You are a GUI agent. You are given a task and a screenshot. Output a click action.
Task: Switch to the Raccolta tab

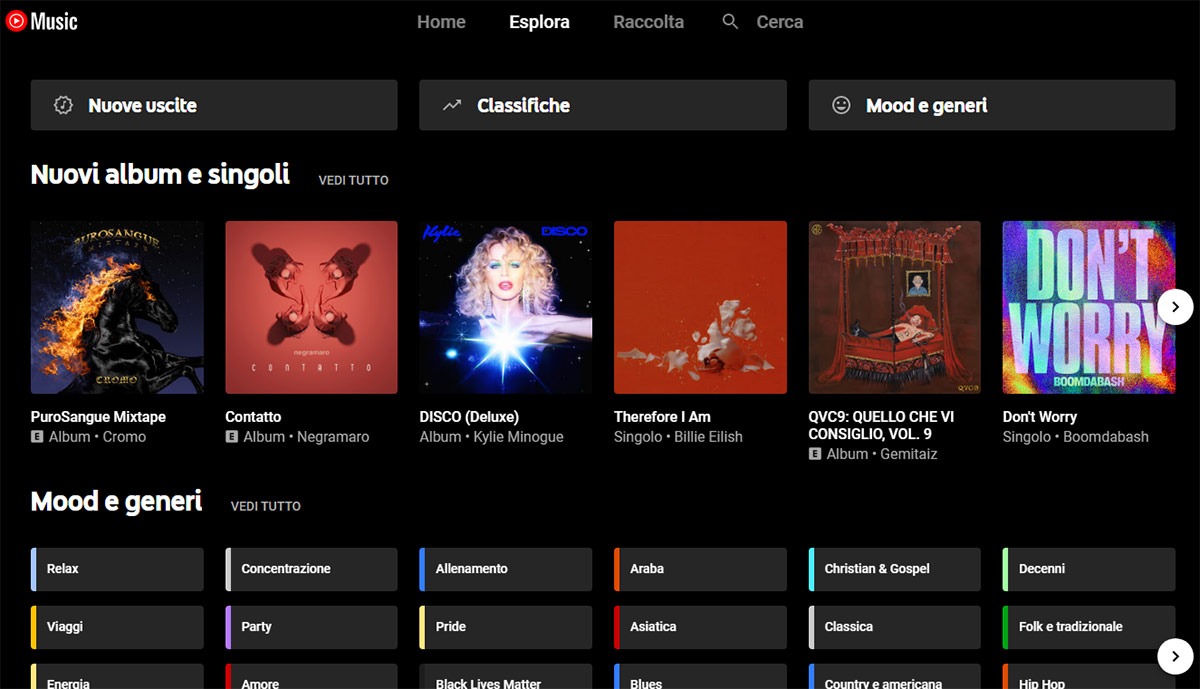(649, 22)
